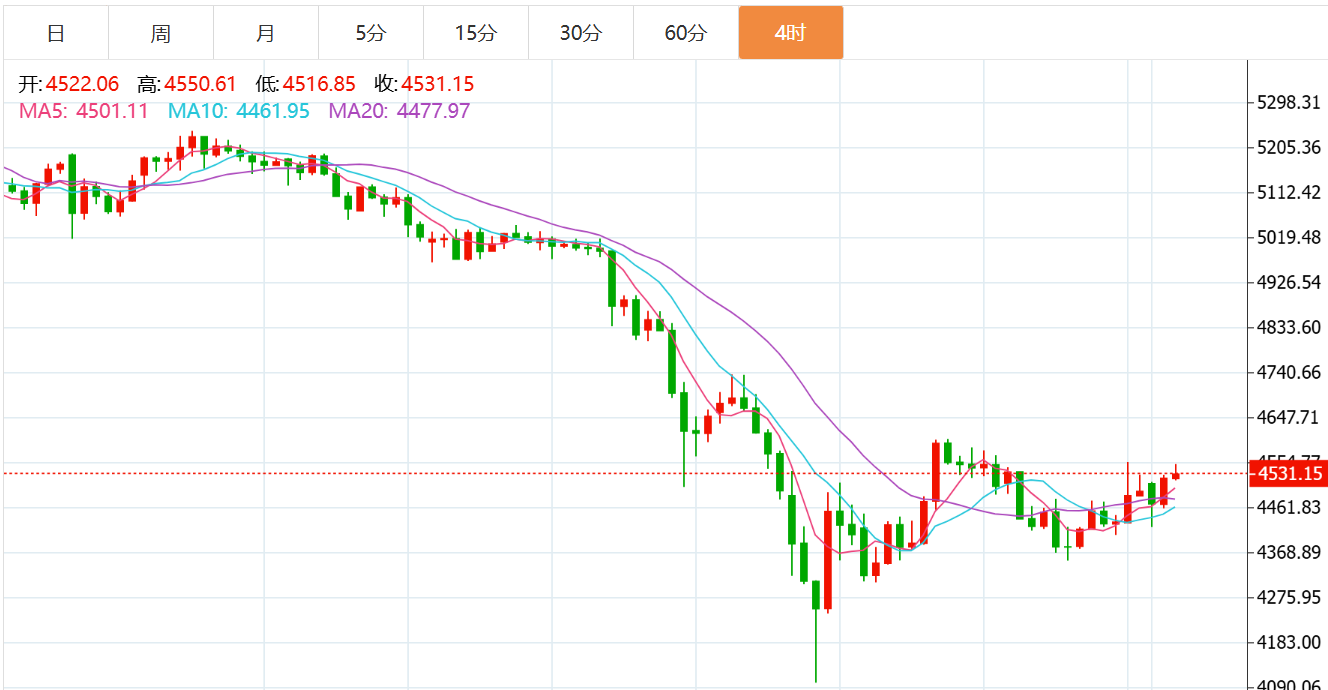1328x690 pixels.
Task: Show the 30分 candlestick chart
Action: coord(580,33)
